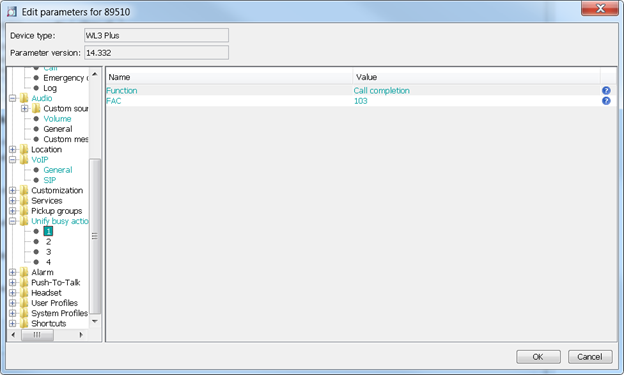The height and width of the screenshot is (375, 624).
Task: Click the Headset folder icon
Action: [x=24, y=293]
